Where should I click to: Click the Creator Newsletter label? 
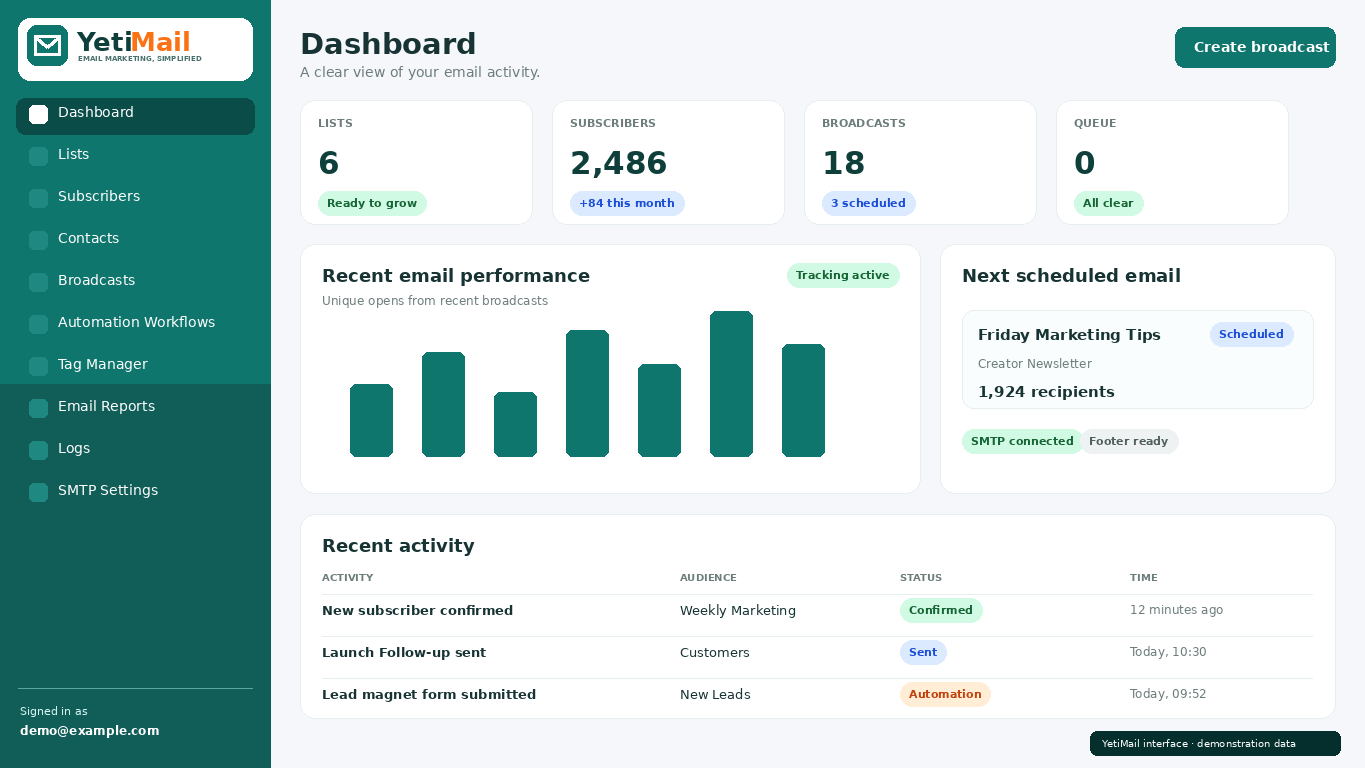(1035, 364)
